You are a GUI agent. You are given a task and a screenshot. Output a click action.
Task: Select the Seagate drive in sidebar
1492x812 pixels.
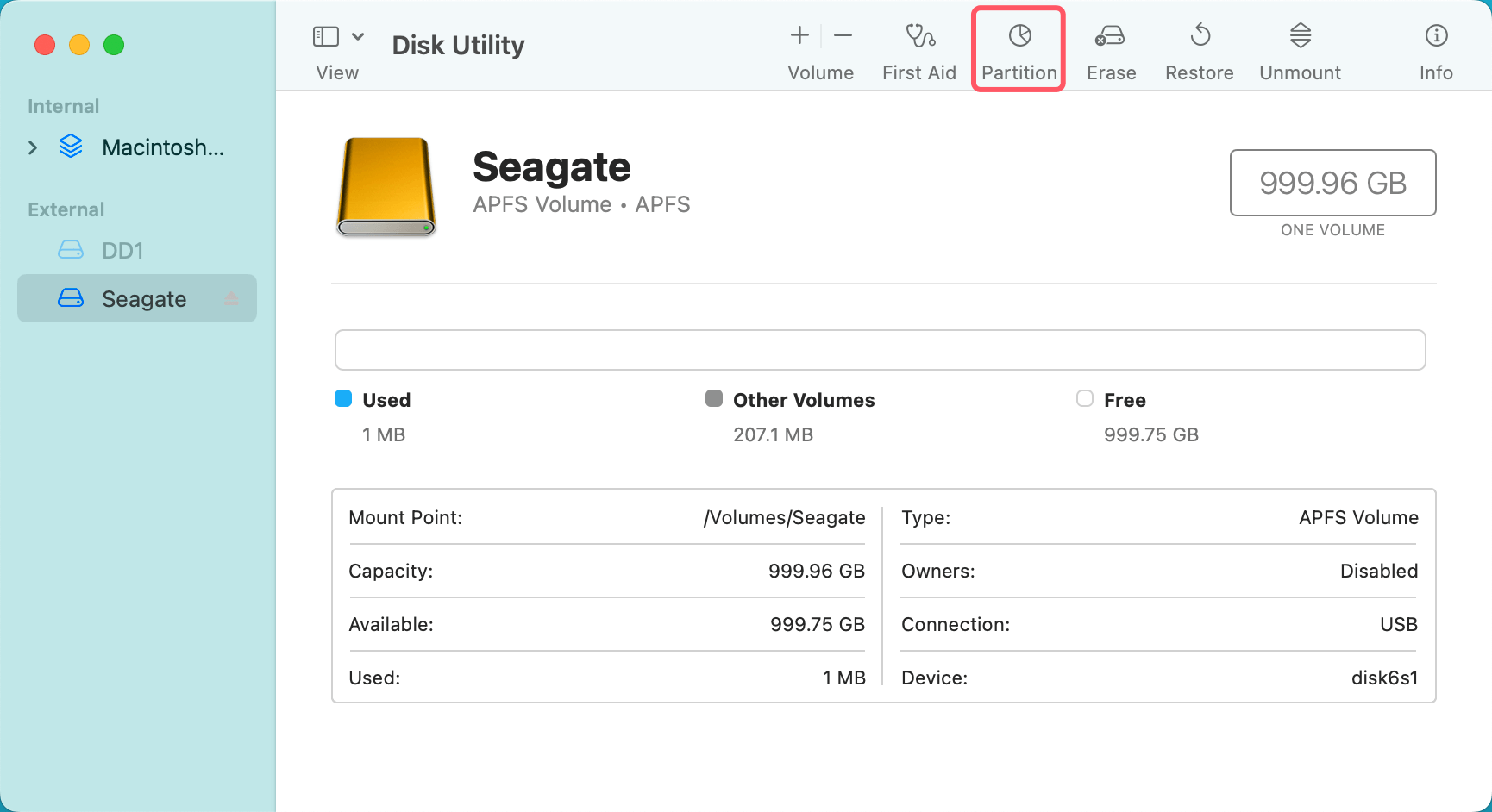(x=144, y=298)
